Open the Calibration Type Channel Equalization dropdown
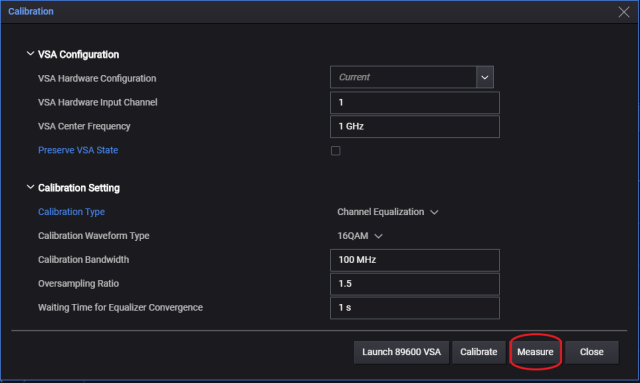Screen dimensions: 640x383 tap(387, 212)
